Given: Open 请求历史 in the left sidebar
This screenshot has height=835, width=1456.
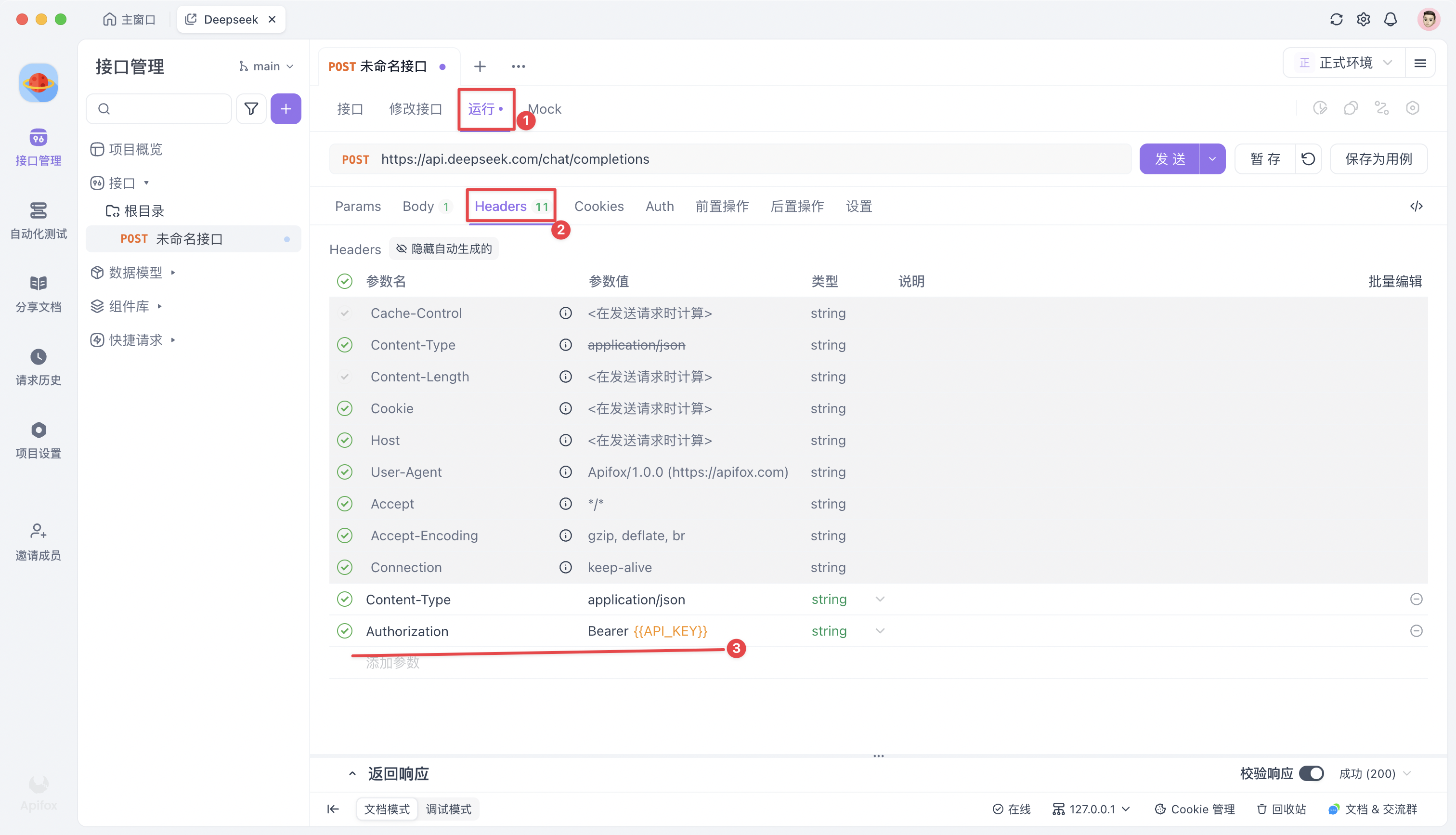Looking at the screenshot, I should [38, 367].
